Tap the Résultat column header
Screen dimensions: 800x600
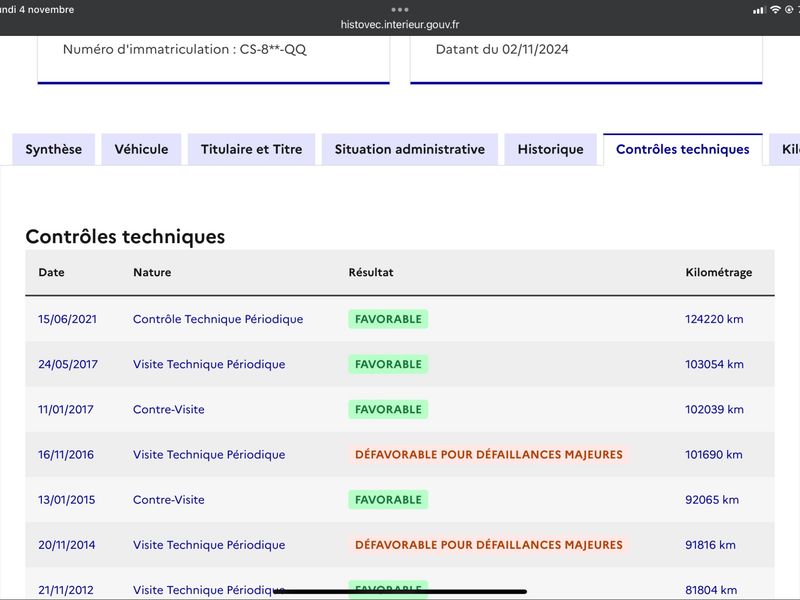[371, 272]
